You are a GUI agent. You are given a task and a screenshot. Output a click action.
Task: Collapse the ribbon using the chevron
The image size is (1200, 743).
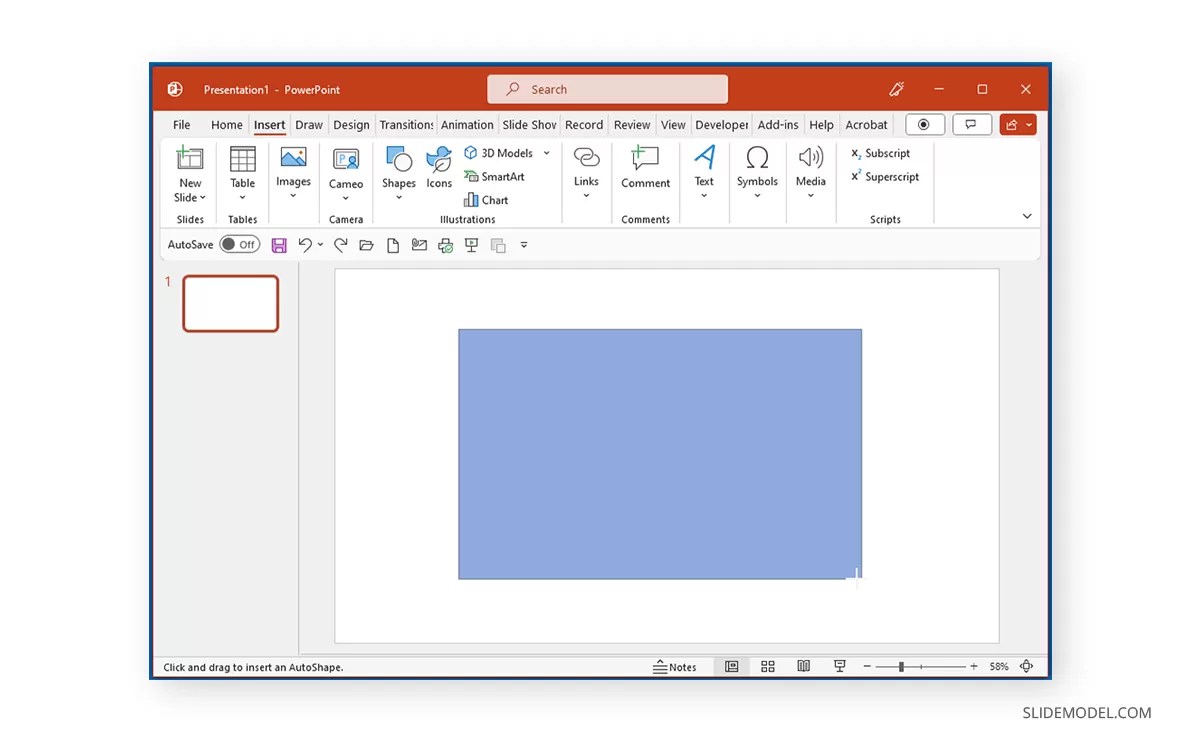[1026, 216]
